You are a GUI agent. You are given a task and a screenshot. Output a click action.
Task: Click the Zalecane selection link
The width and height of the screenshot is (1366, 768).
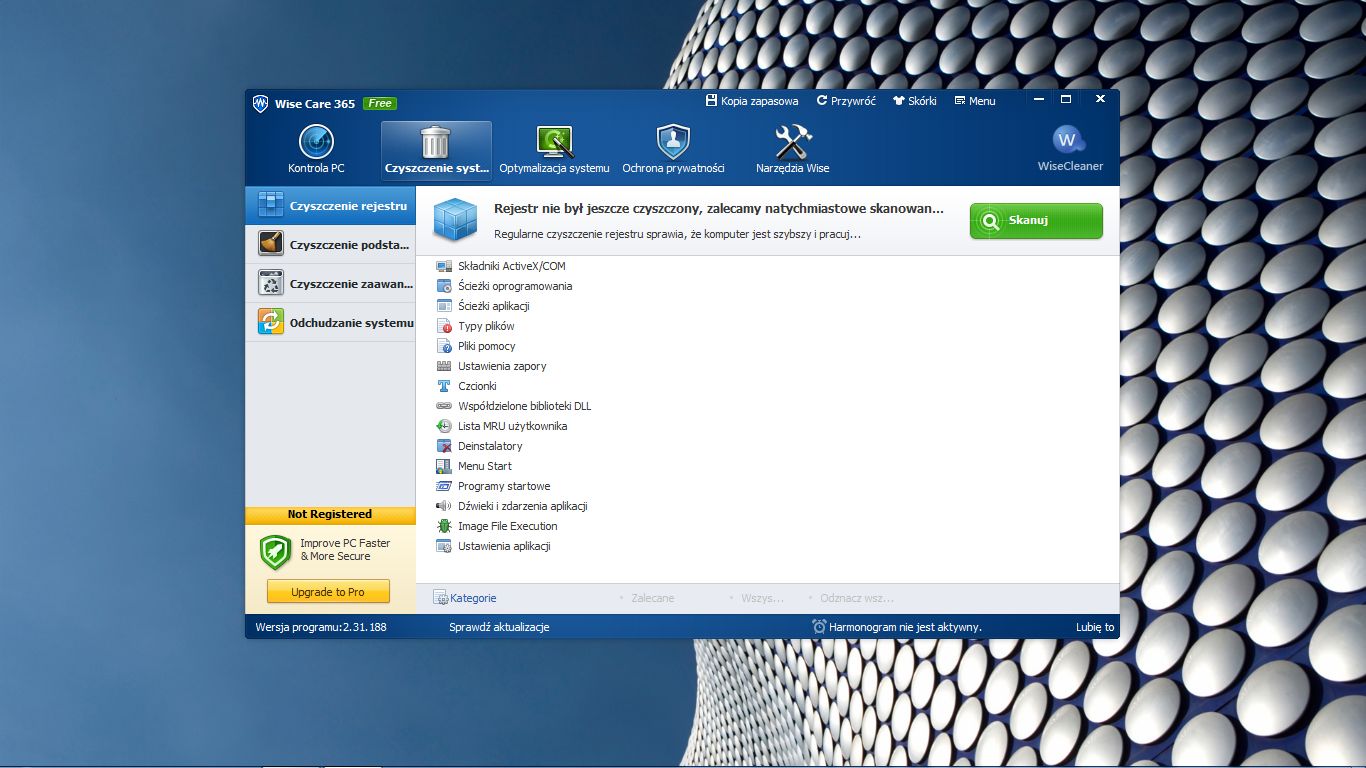[653, 598]
